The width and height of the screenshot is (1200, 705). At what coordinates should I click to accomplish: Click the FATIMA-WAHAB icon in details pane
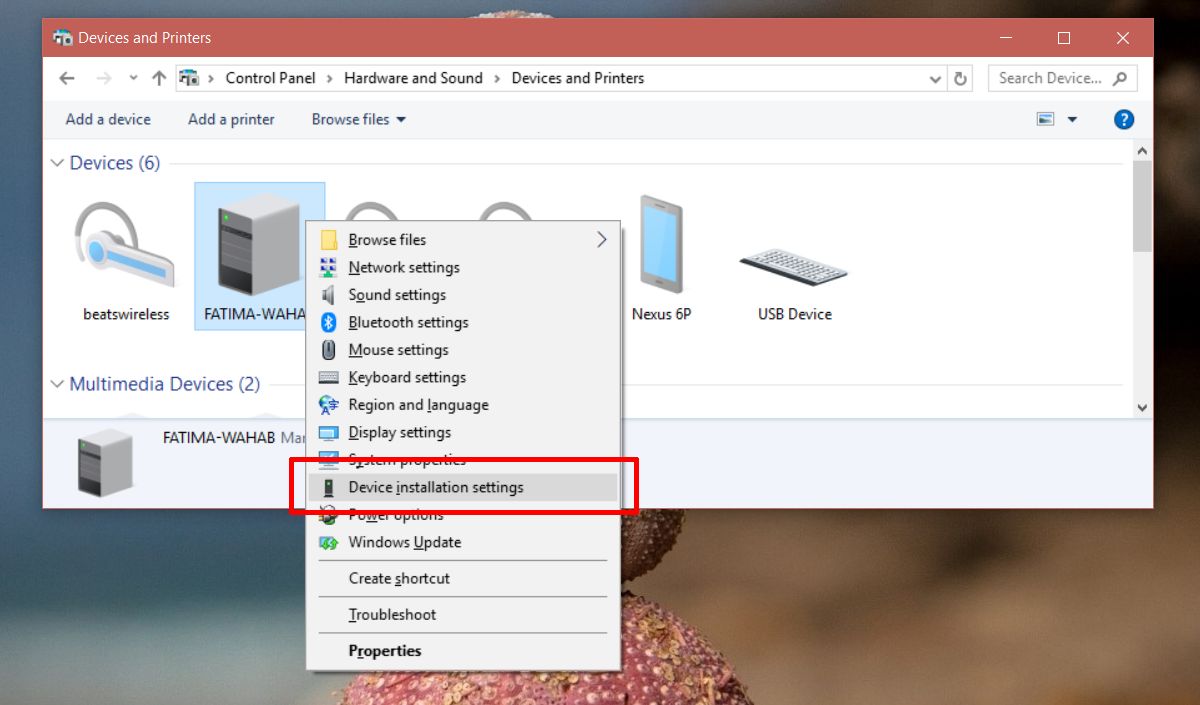point(106,462)
